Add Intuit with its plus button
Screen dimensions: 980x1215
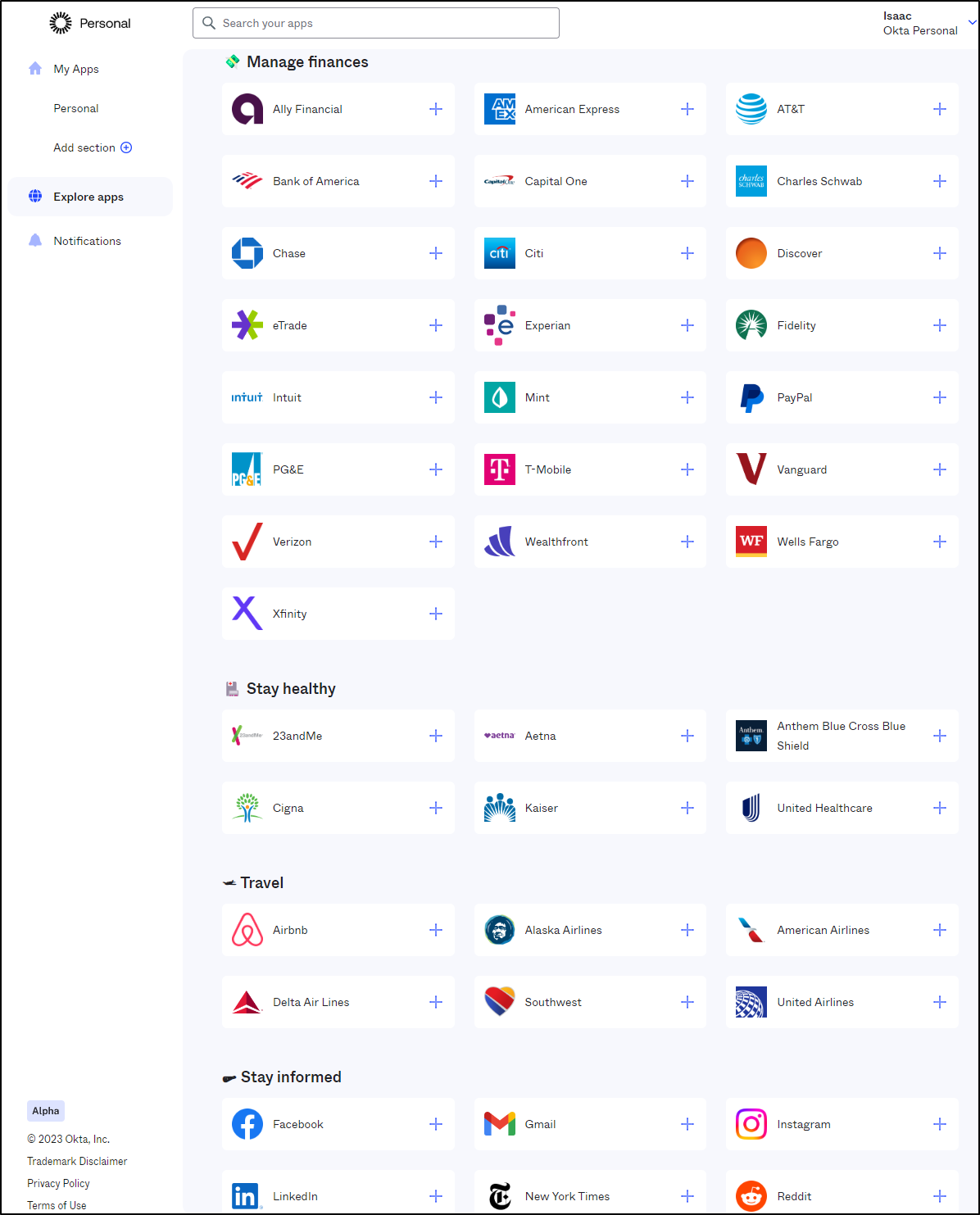[x=436, y=397]
